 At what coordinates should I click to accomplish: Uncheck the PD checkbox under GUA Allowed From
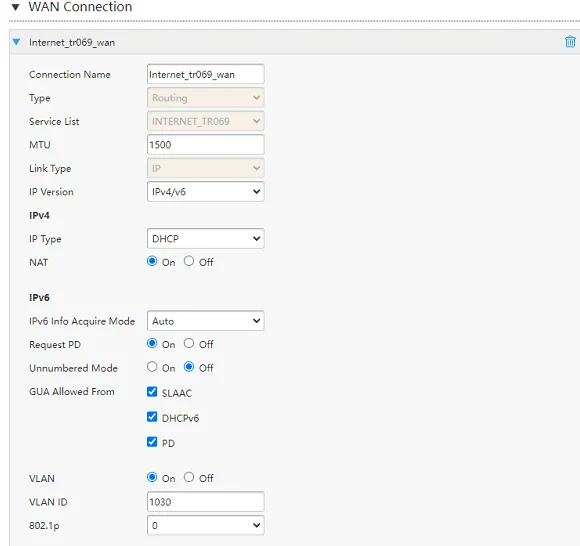tap(152, 442)
